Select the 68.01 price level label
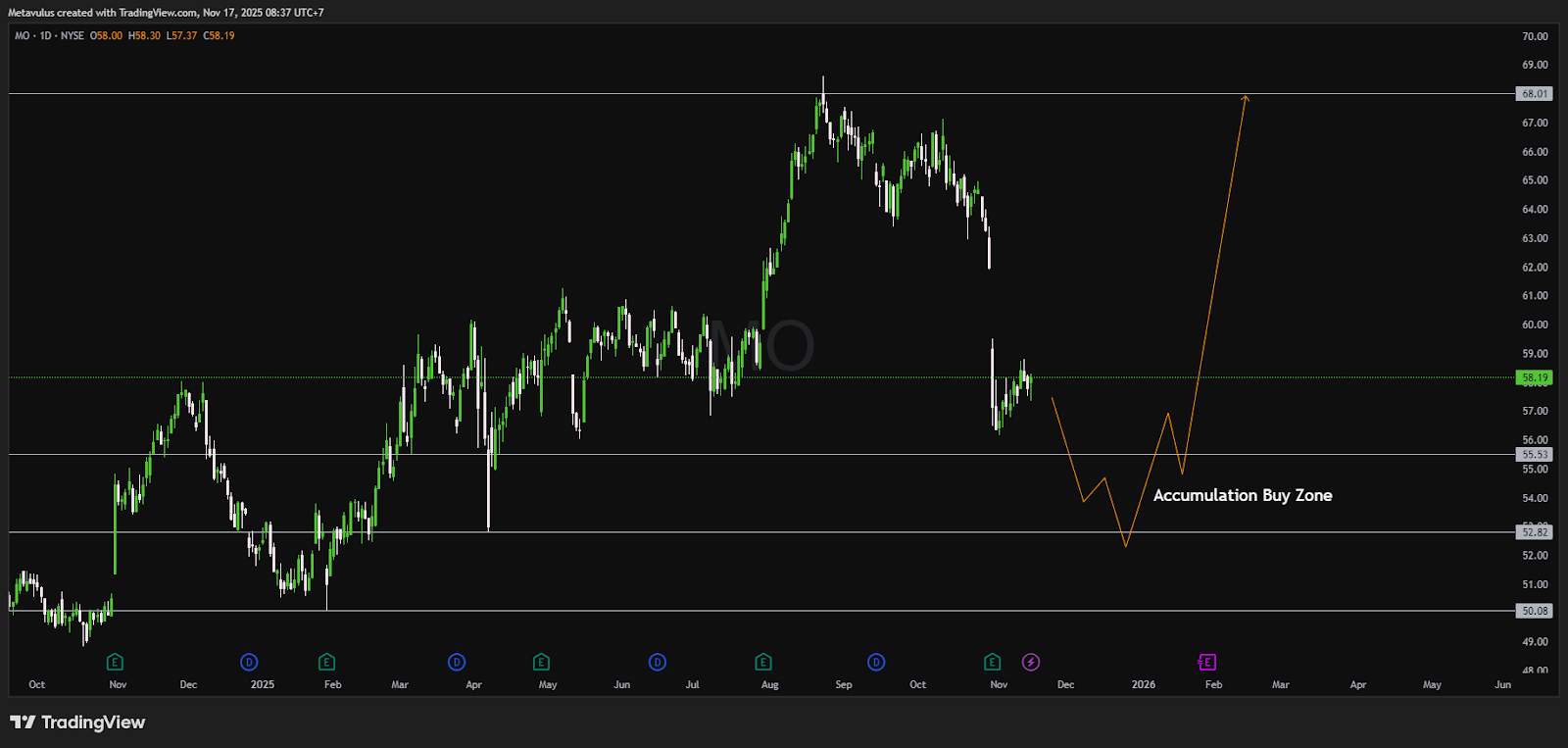1568x748 pixels. coord(1534,94)
